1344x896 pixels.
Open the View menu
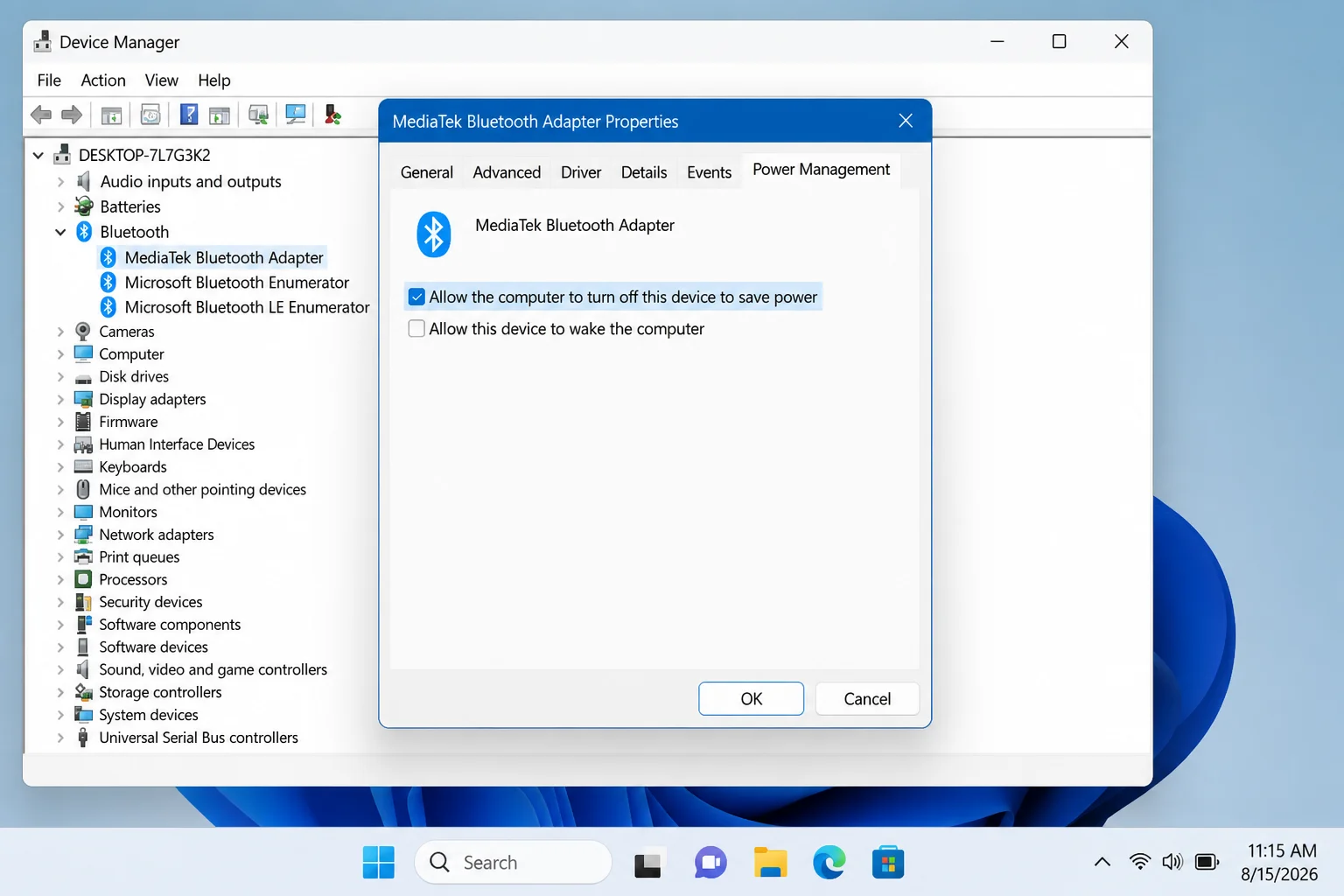coord(162,80)
